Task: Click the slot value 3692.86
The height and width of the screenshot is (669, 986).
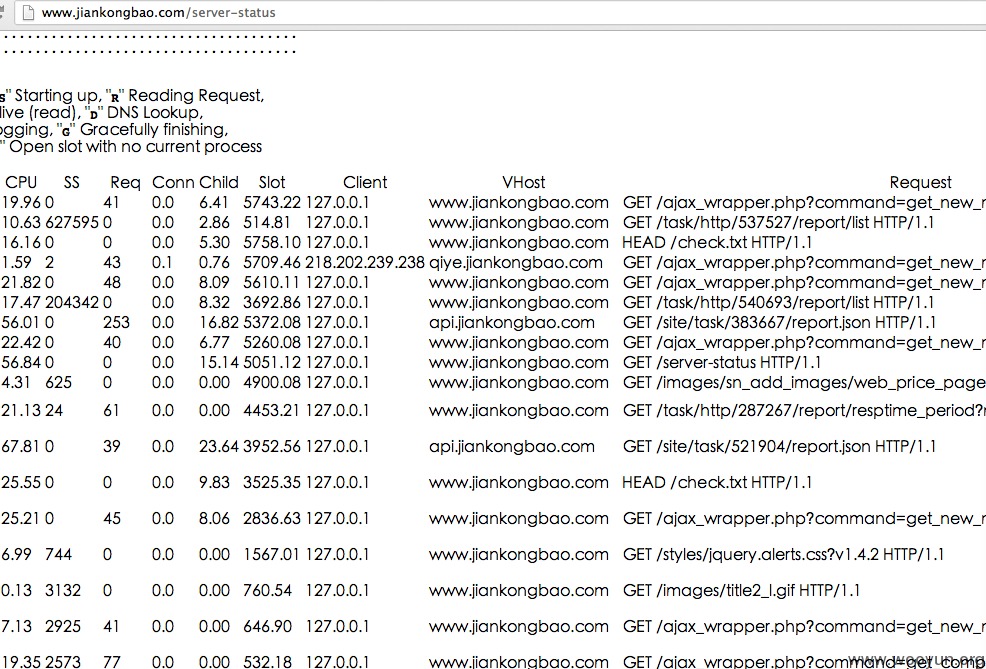Action: tap(272, 302)
